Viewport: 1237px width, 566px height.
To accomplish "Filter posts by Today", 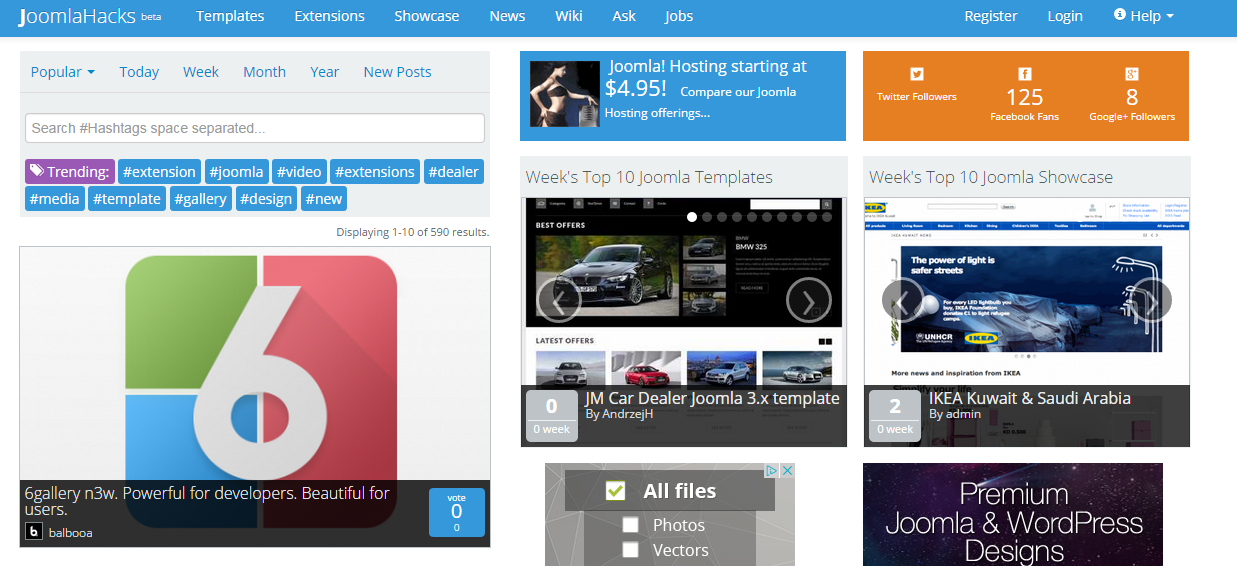I will tap(139, 72).
